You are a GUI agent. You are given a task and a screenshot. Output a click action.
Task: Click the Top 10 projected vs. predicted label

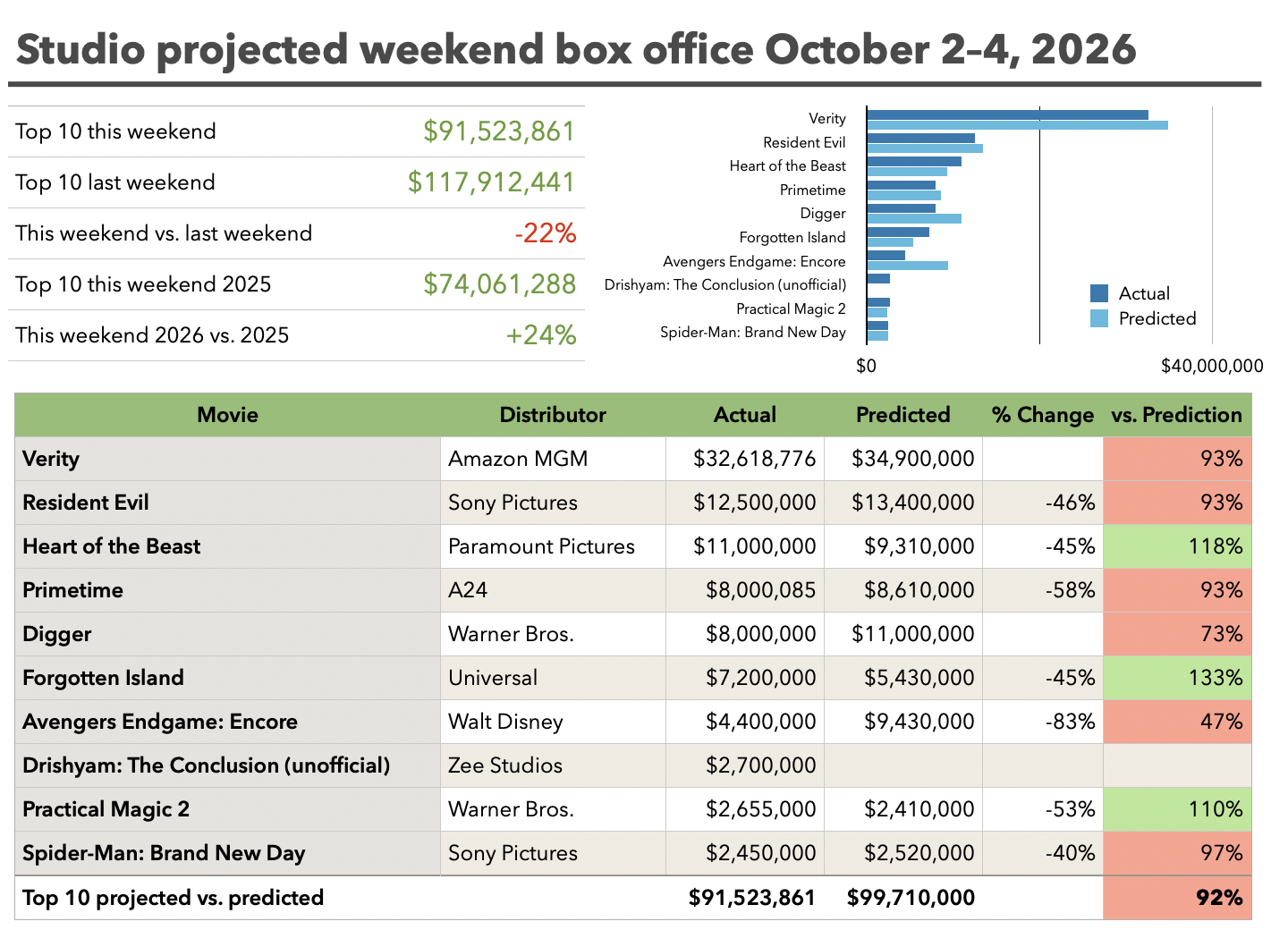[x=174, y=898]
